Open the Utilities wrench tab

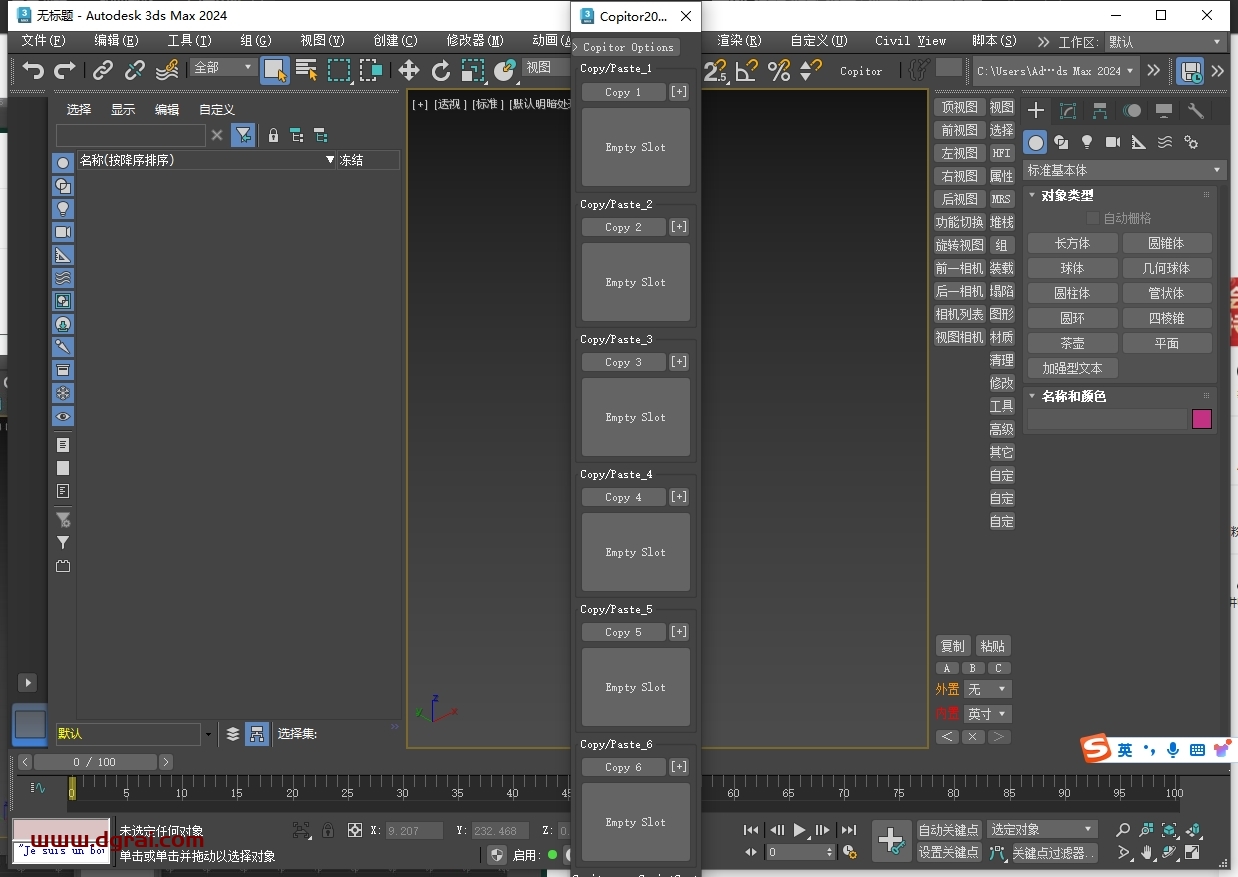1196,111
